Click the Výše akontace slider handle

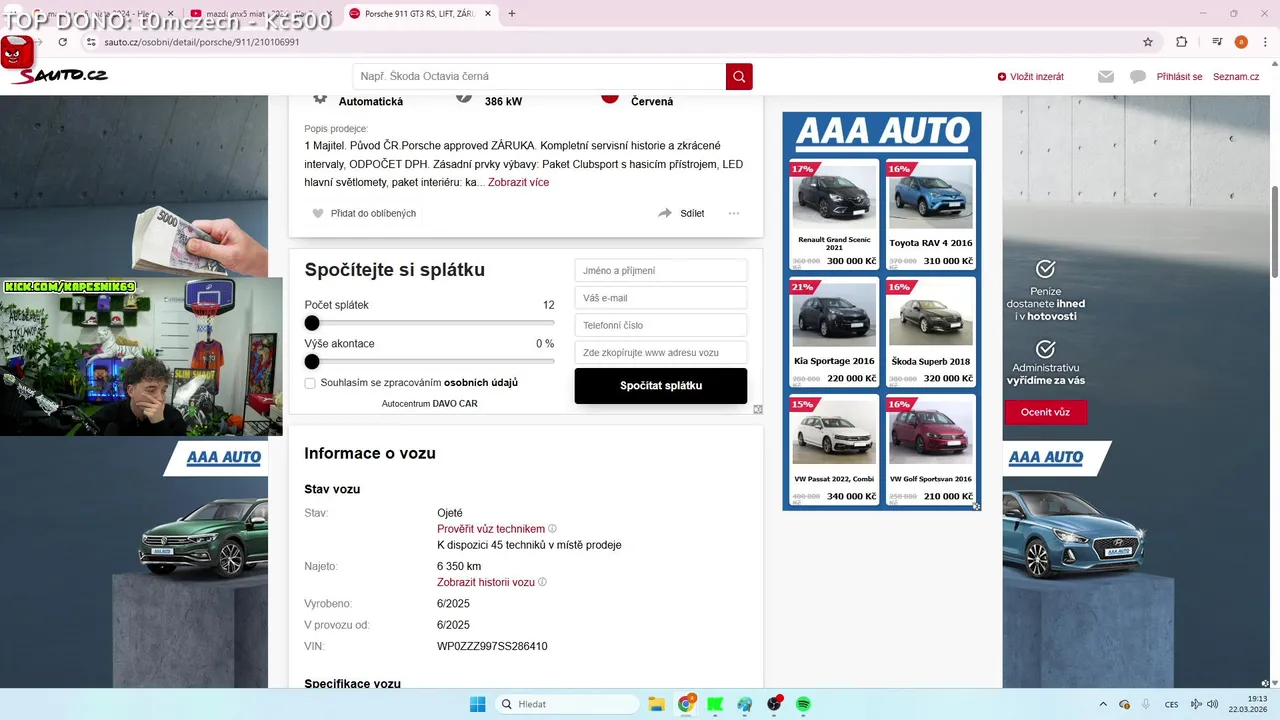[312, 361]
